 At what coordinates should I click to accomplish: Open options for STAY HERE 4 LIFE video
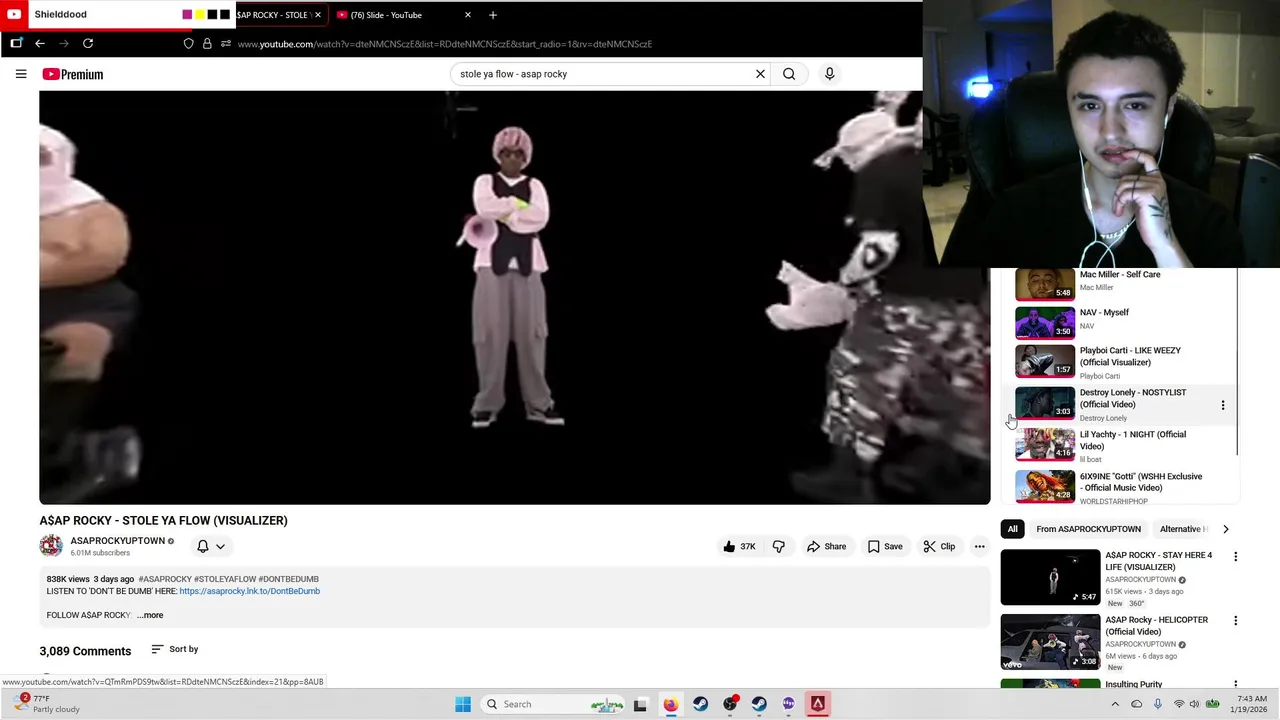(1235, 556)
